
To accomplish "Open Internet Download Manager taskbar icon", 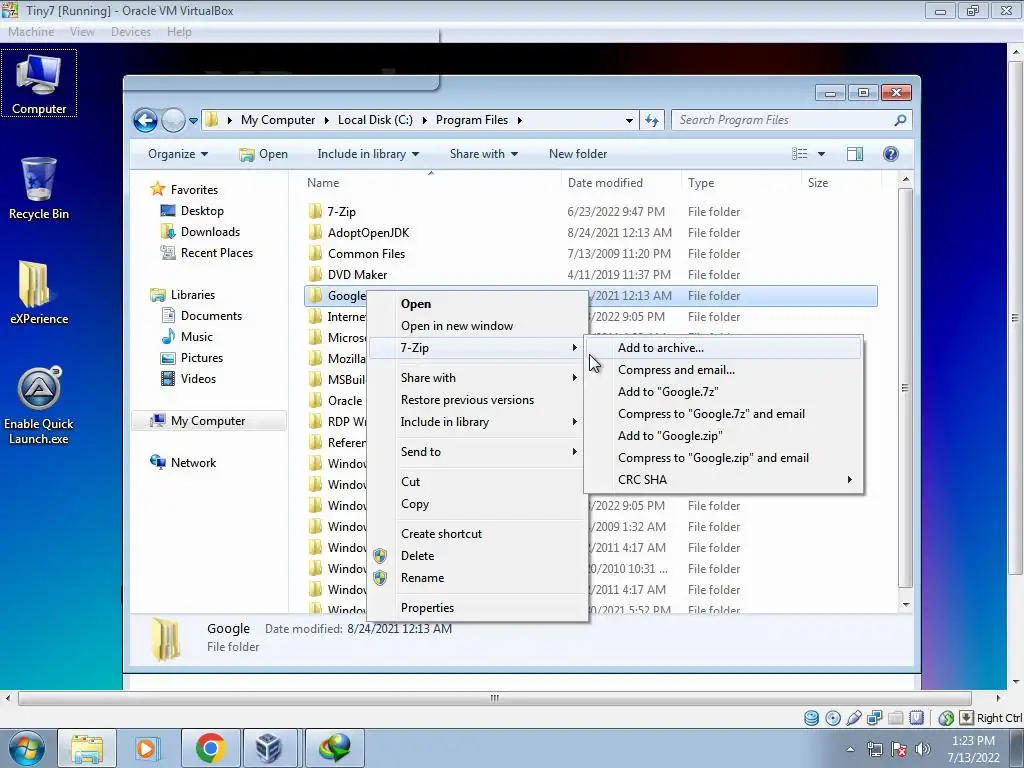I will pyautogui.click(x=334, y=748).
